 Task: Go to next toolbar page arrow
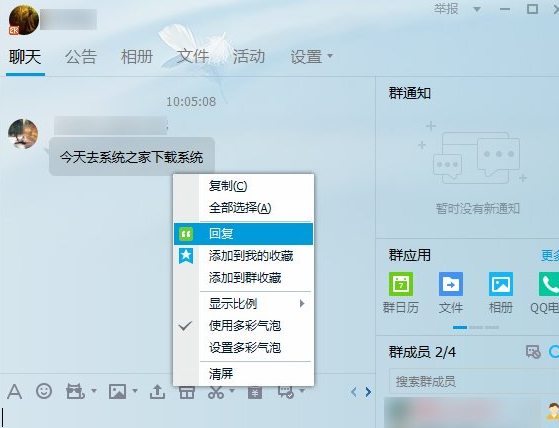coord(368,392)
